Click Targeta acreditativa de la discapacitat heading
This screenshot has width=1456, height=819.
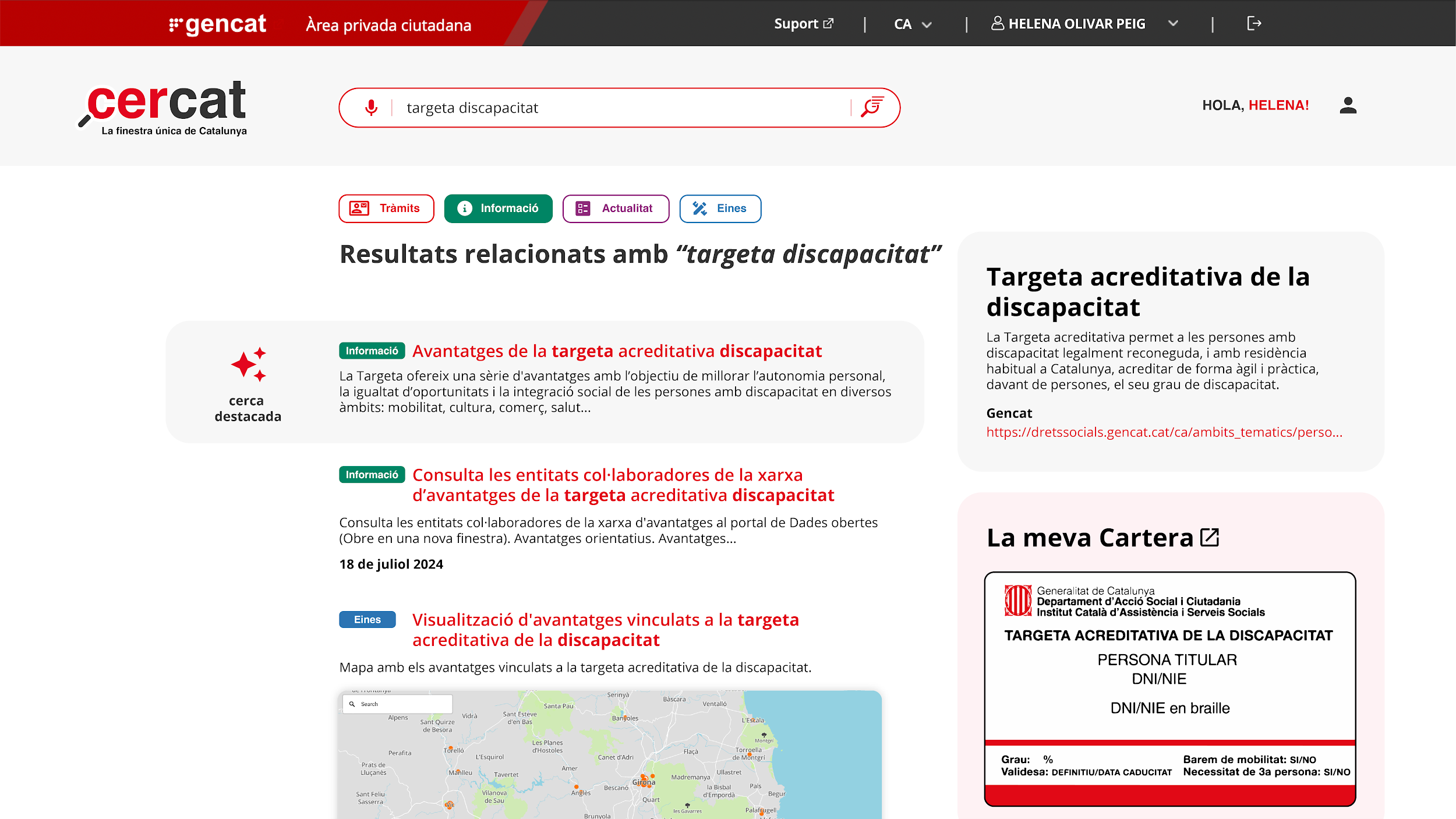[1148, 292]
